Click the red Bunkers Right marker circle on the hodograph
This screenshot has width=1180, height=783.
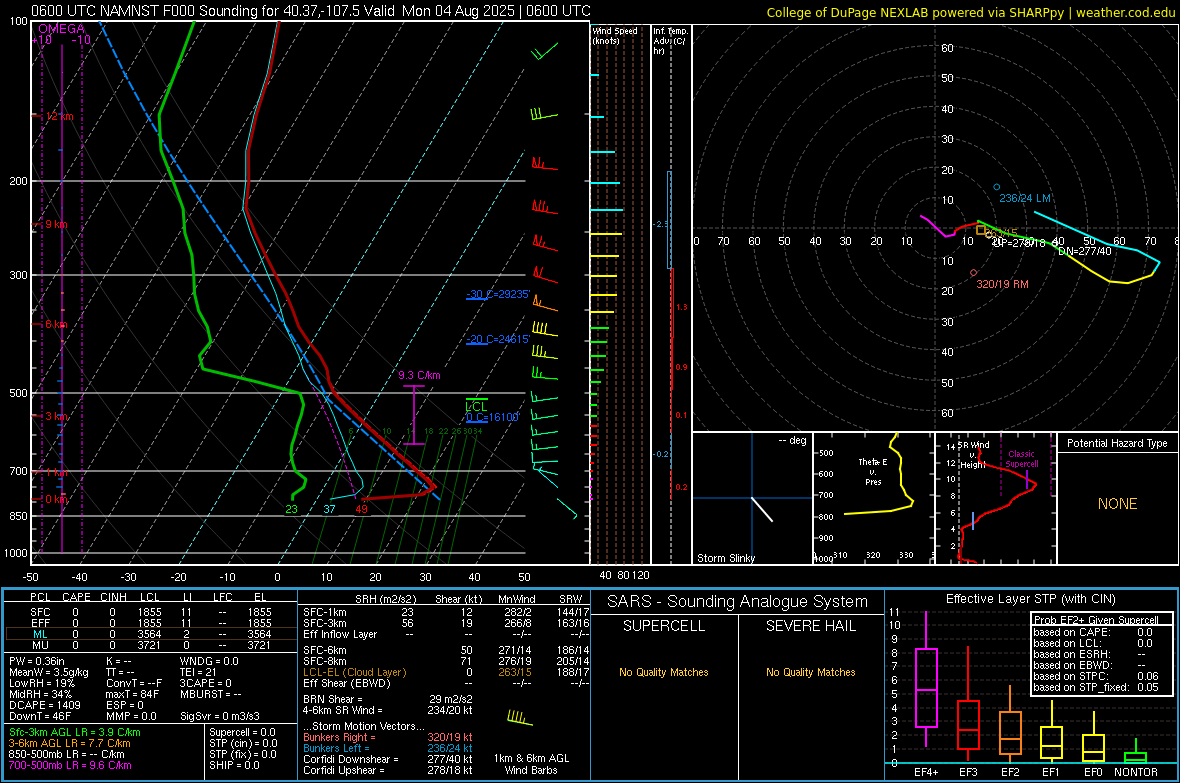point(974,273)
